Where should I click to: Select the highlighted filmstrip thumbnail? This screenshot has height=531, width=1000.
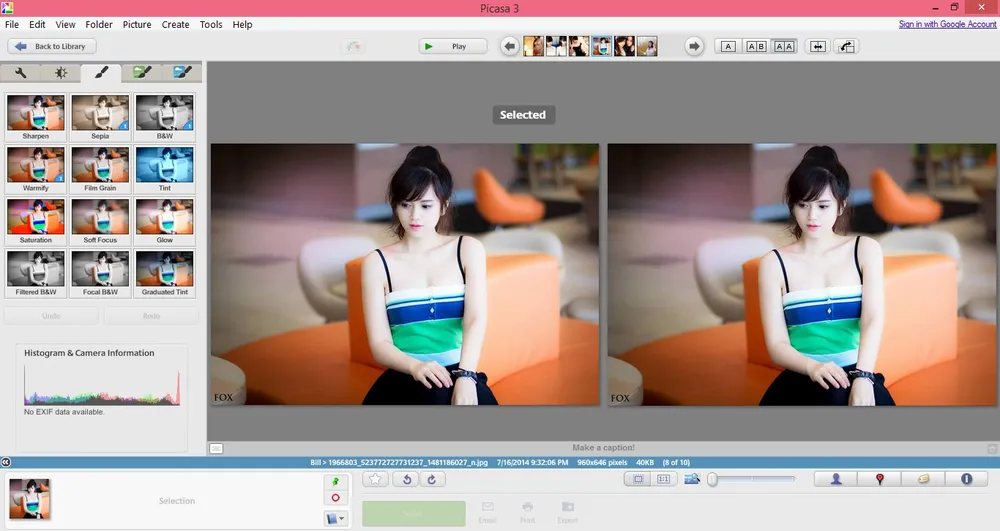coord(601,47)
